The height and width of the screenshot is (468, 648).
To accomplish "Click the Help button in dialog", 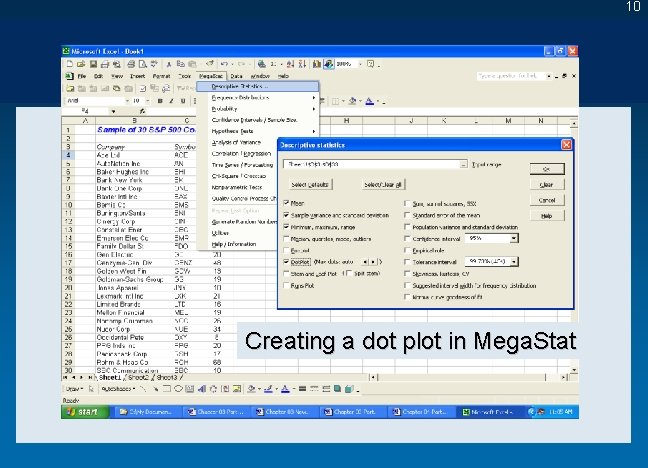I will (547, 216).
